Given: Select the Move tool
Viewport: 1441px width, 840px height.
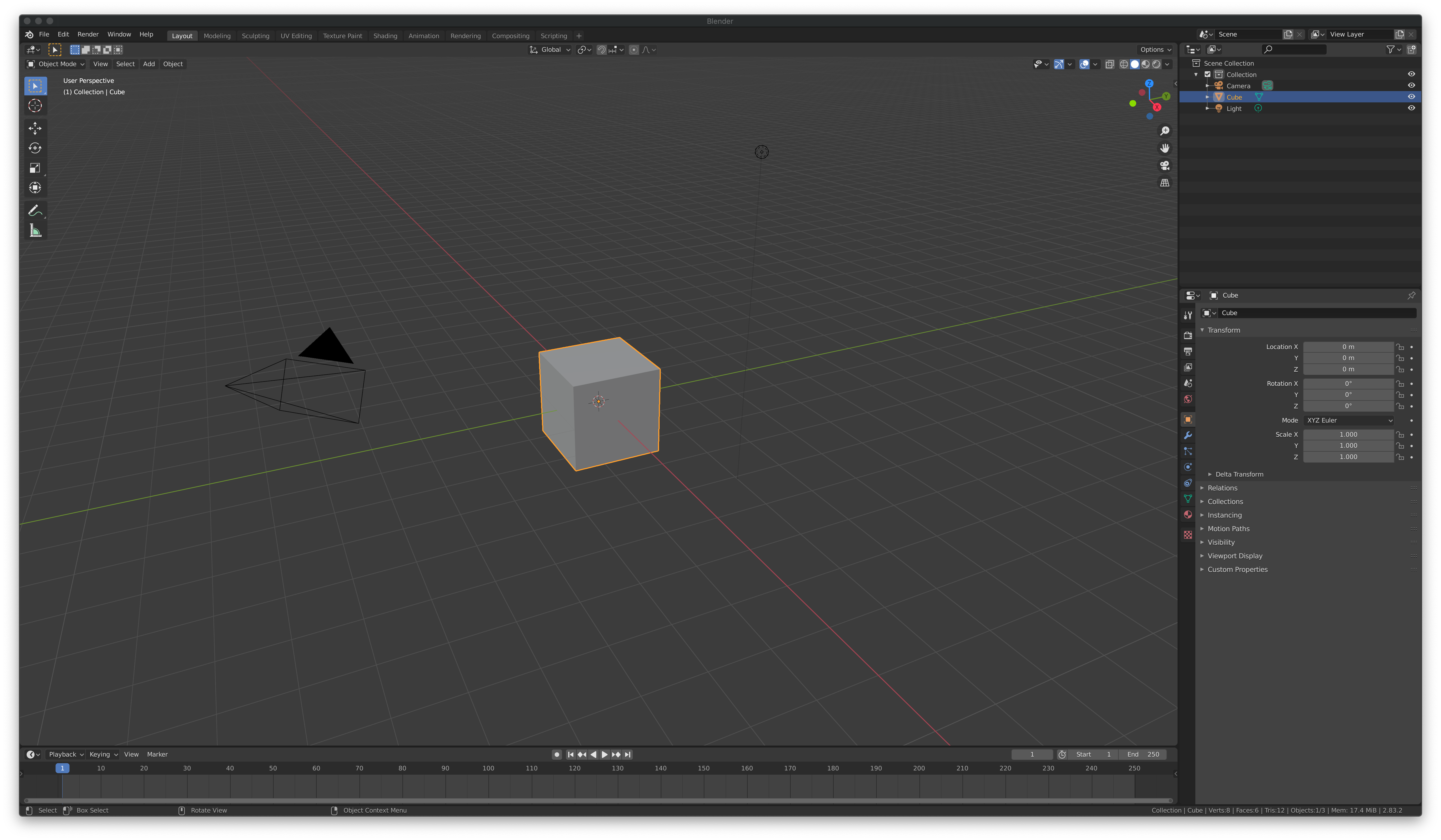Looking at the screenshot, I should (35, 129).
